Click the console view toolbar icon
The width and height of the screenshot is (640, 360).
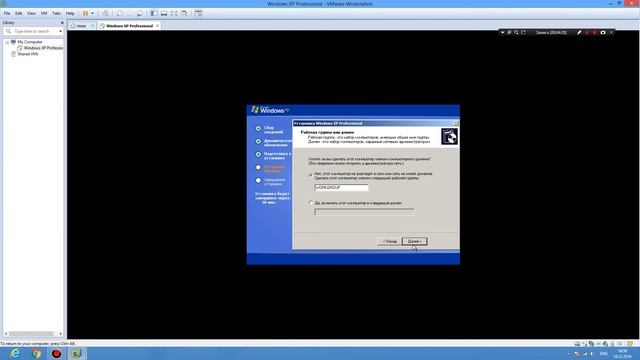click(x=198, y=13)
